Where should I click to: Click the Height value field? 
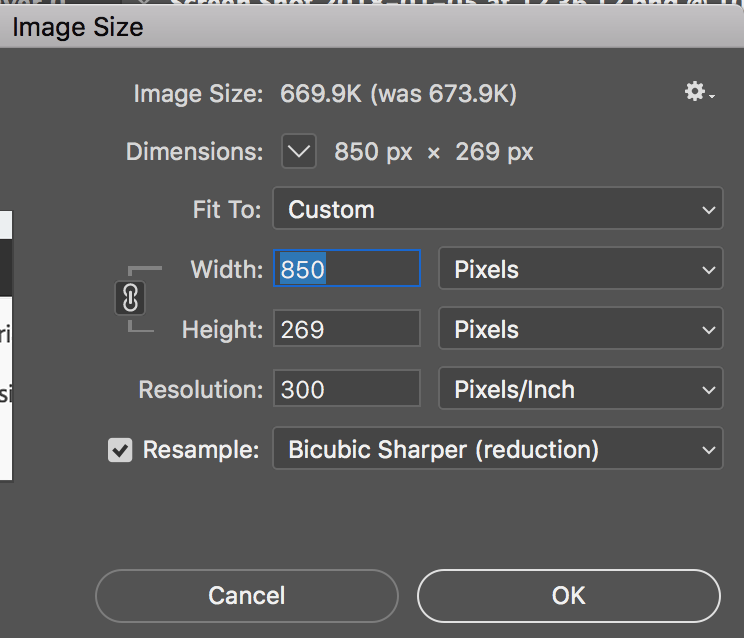pos(346,329)
